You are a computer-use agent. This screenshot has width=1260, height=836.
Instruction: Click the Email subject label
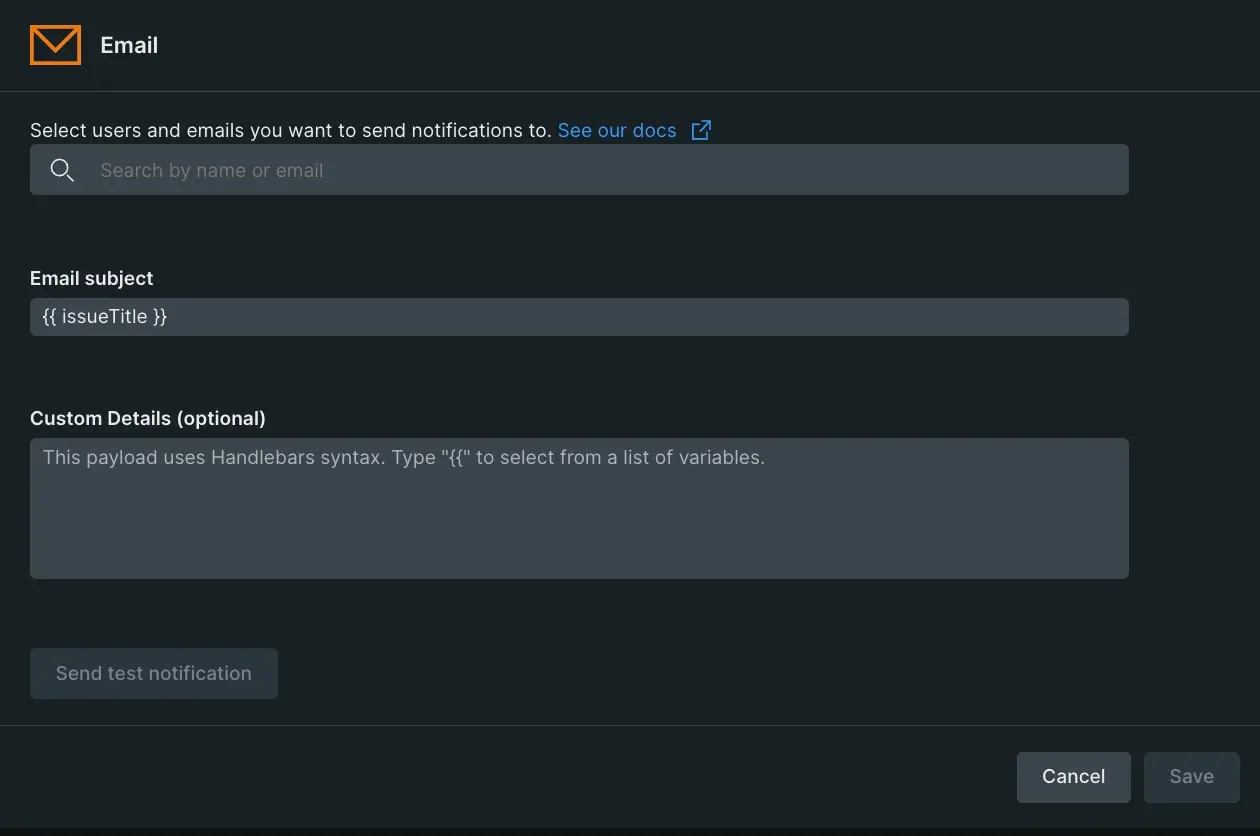(x=92, y=278)
